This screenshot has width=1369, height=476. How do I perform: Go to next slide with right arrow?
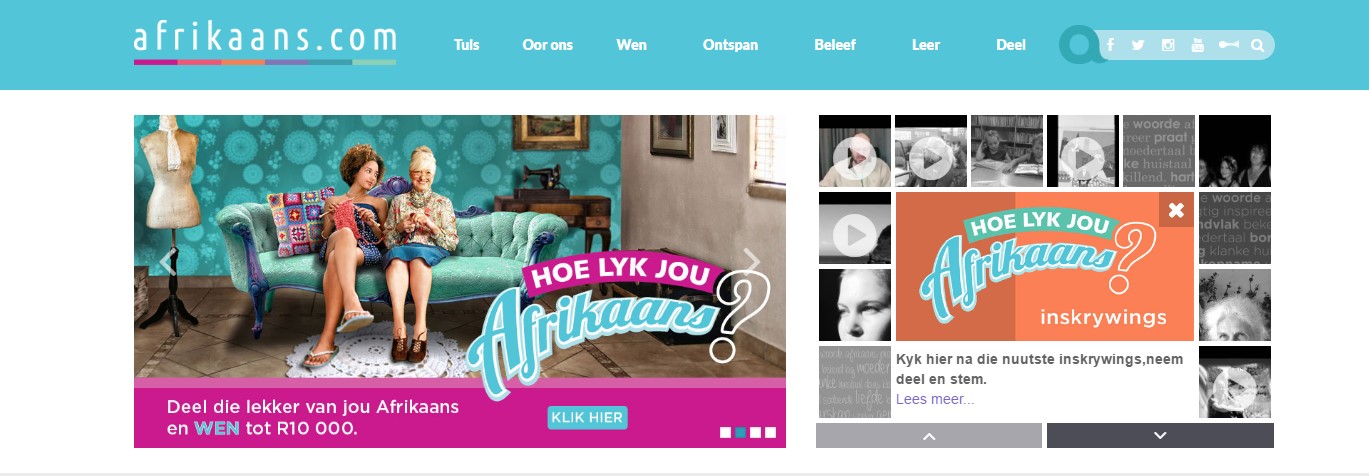point(752,262)
